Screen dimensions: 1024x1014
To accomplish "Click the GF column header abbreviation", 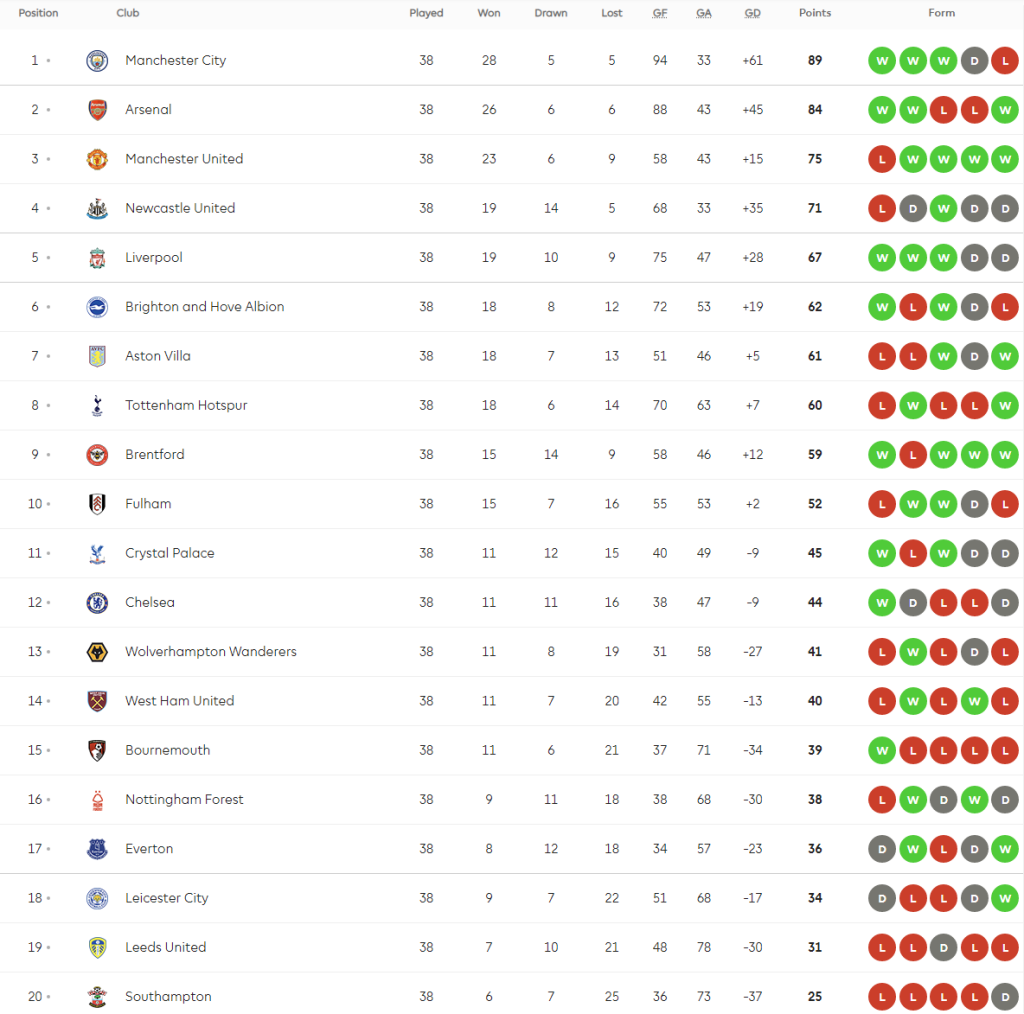I will 660,13.
